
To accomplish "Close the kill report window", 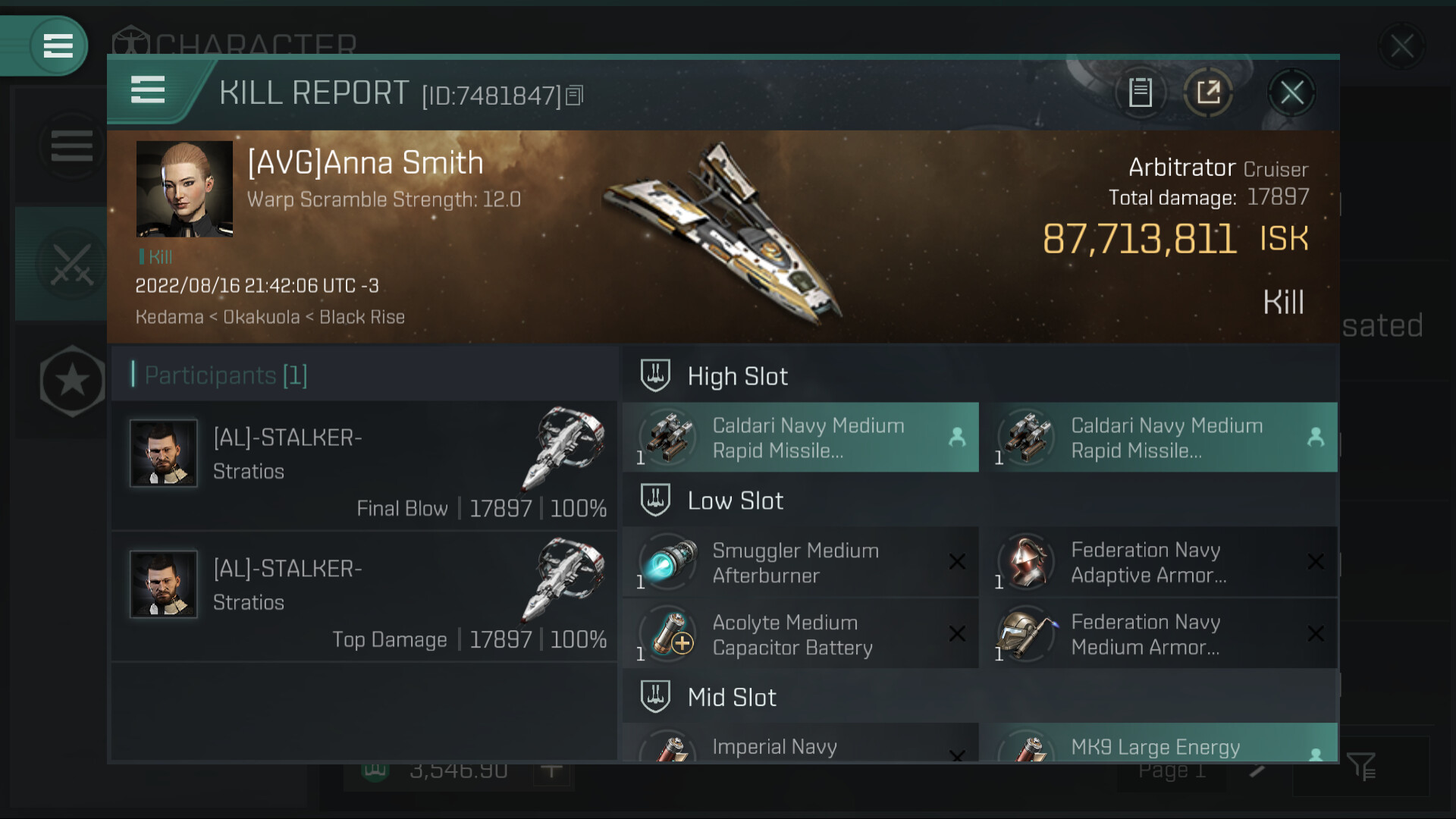I will coord(1291,93).
